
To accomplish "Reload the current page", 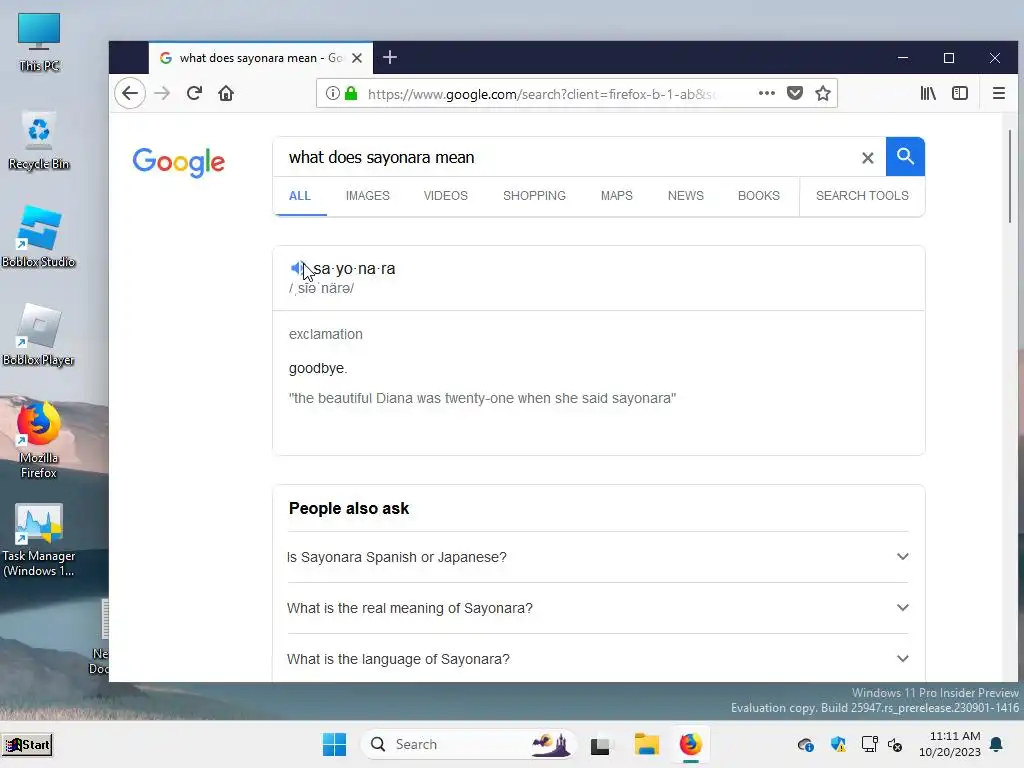I will (194, 93).
